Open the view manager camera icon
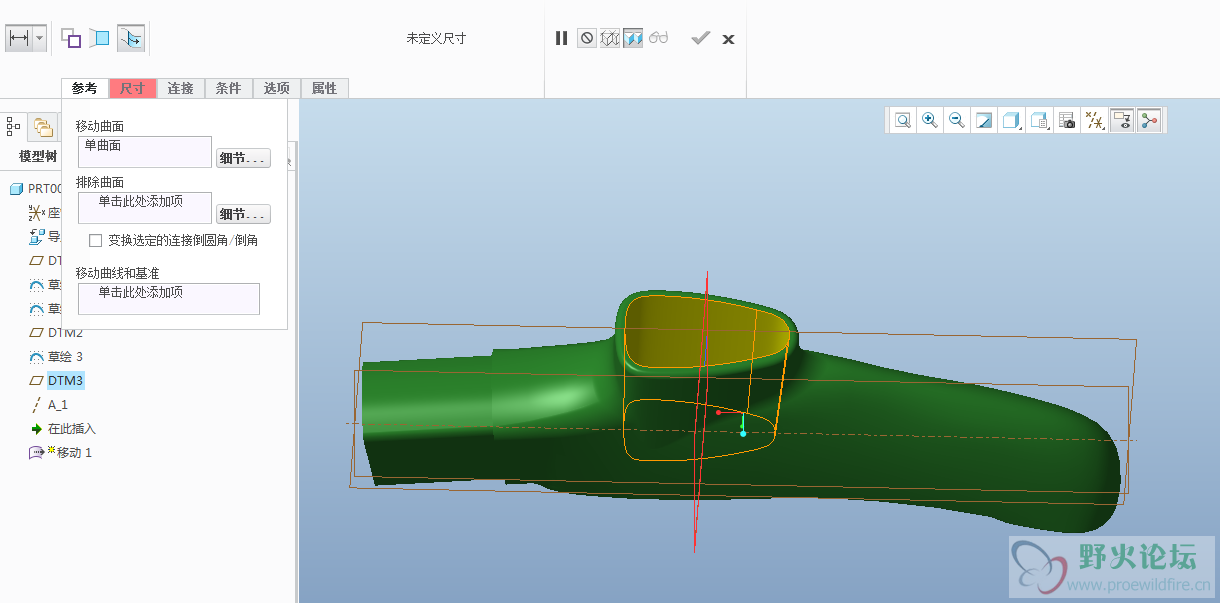This screenshot has height=603, width=1220. click(x=1067, y=121)
